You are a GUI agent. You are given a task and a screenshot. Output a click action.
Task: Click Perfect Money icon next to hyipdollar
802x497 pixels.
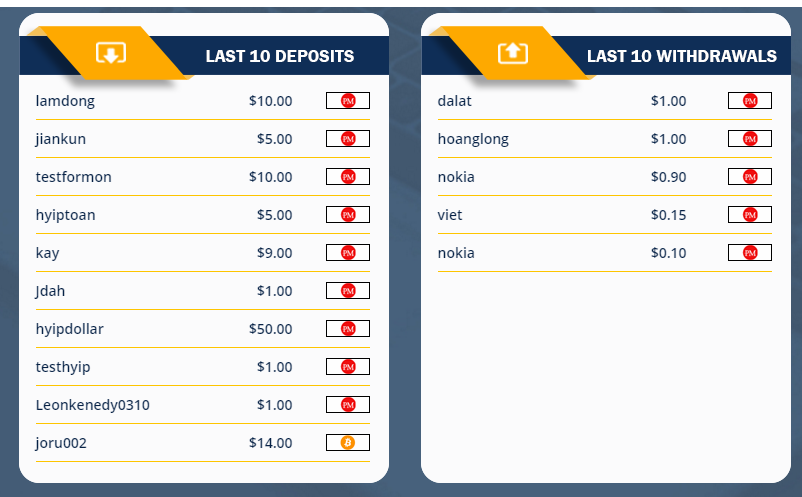point(348,329)
